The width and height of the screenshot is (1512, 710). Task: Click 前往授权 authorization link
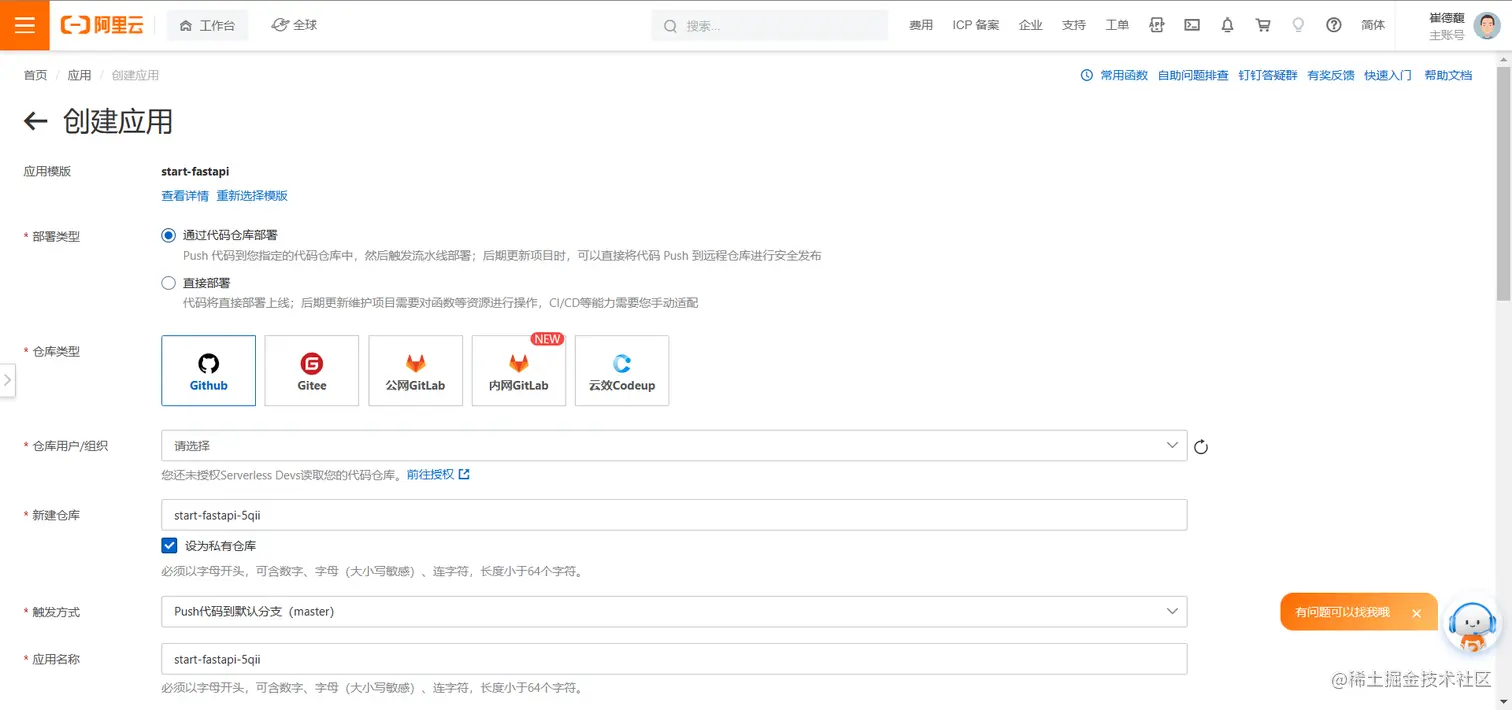pos(438,474)
